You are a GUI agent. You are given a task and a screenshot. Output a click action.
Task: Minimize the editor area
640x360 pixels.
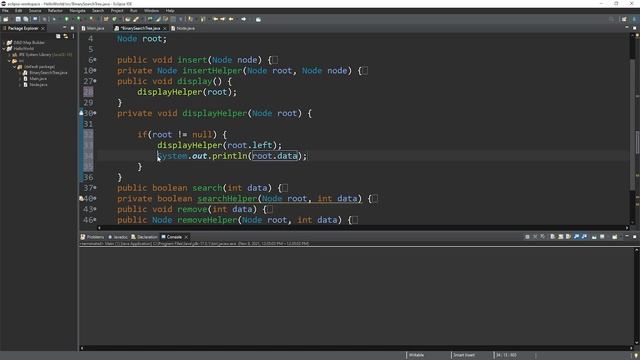pyautogui.click(x=627, y=28)
